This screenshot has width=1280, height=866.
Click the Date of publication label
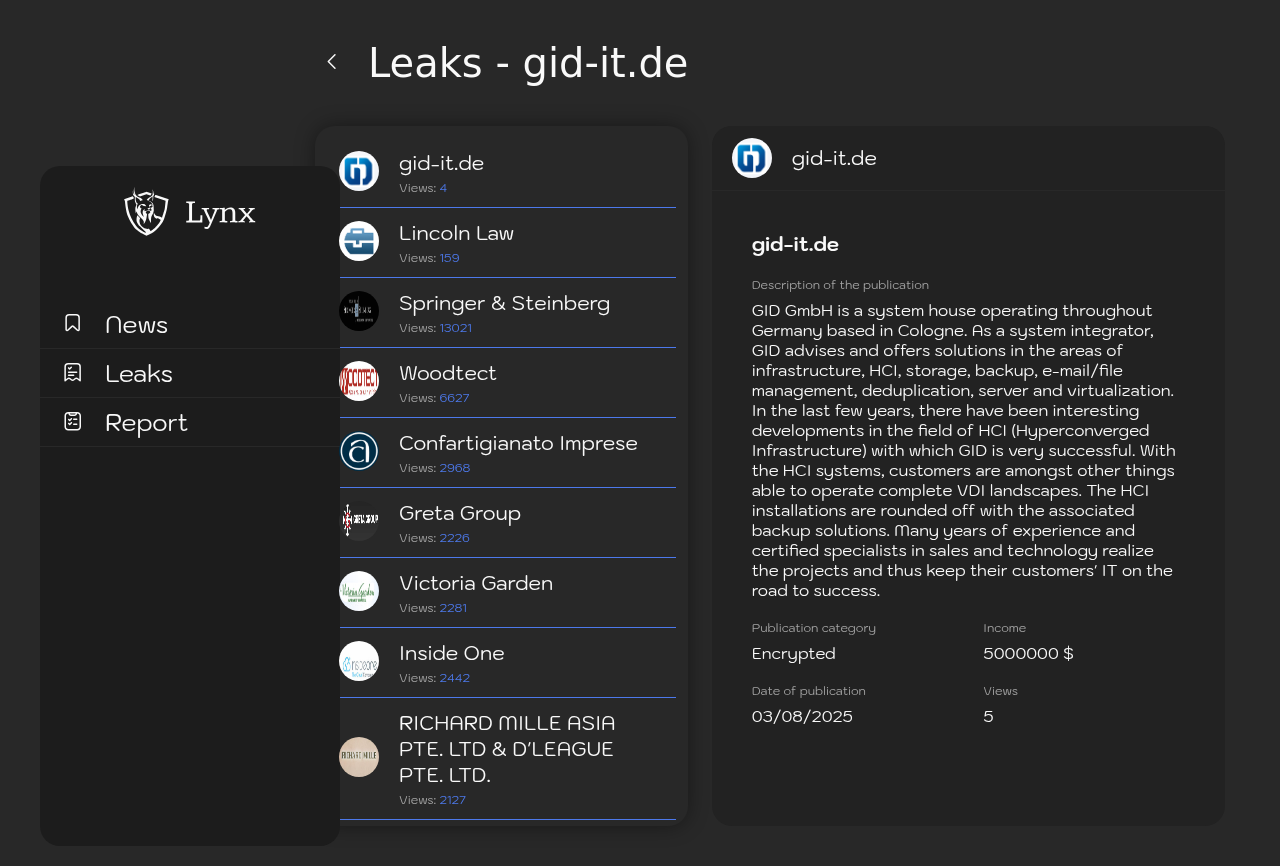pos(809,691)
